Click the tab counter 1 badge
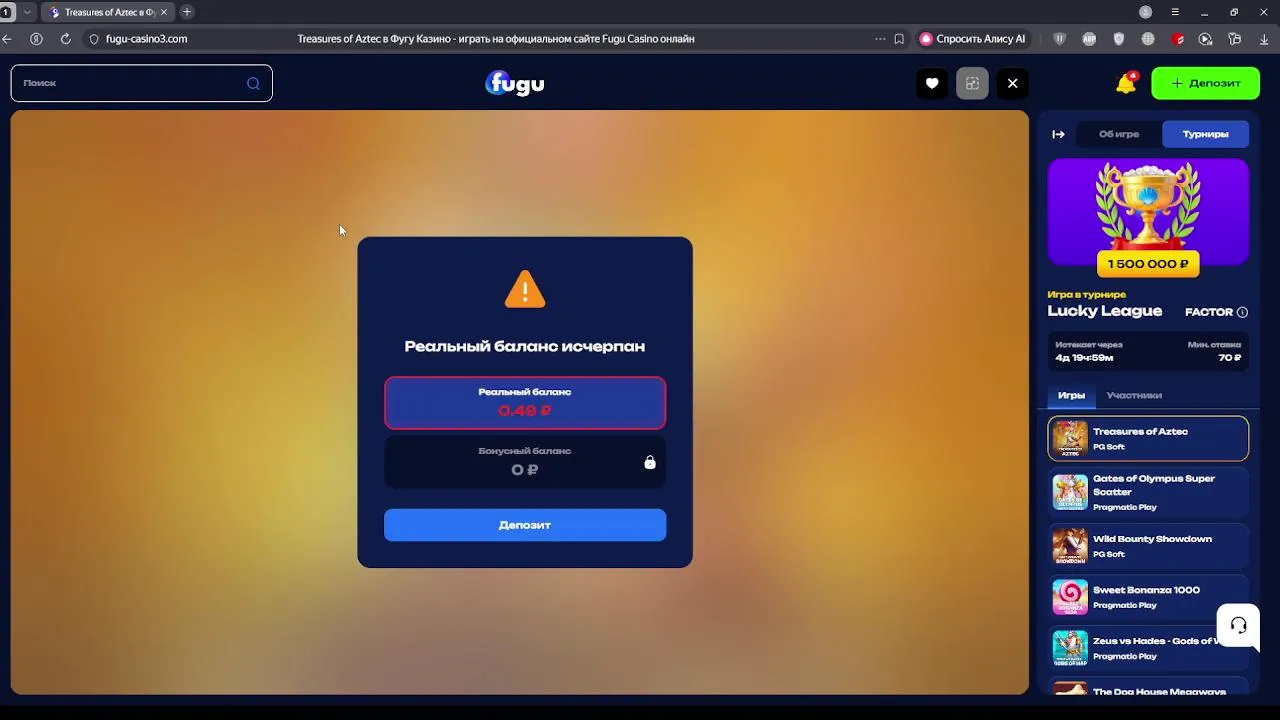1280x720 pixels. [7, 12]
